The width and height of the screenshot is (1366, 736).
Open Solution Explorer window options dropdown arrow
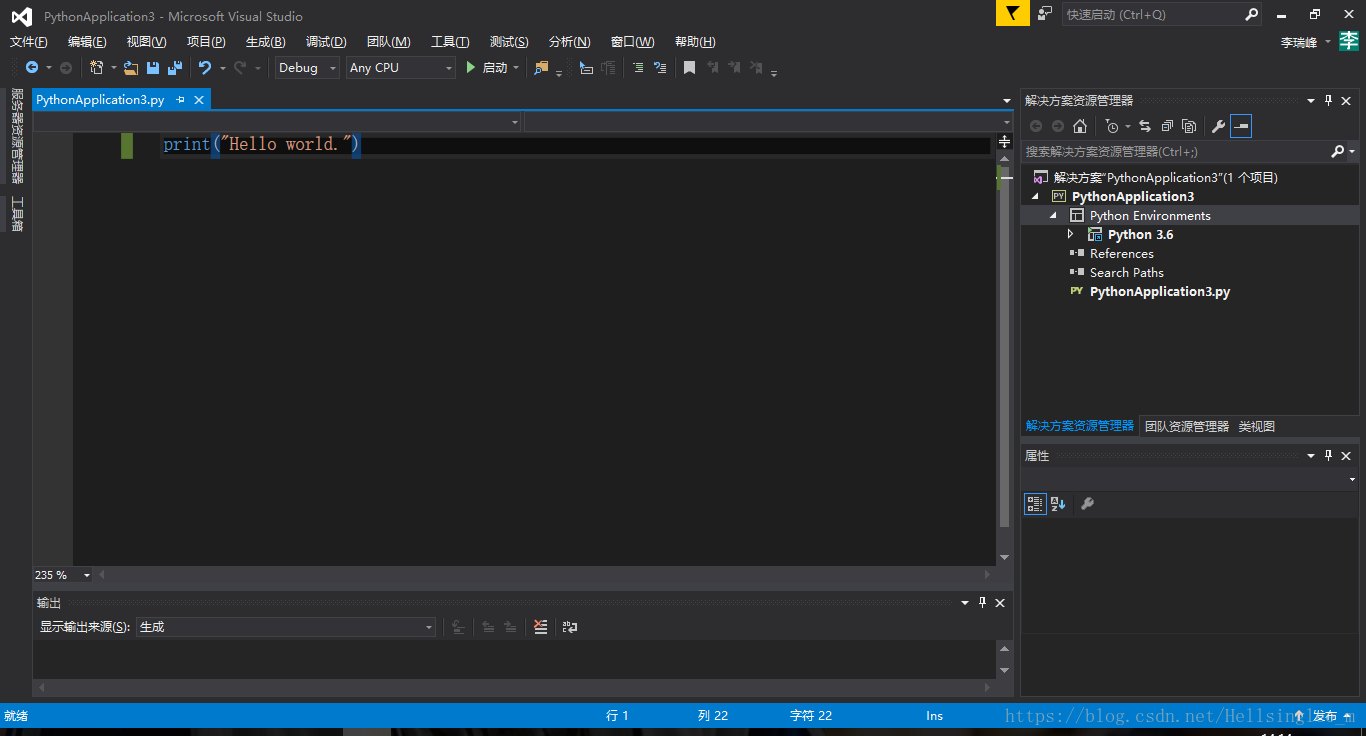point(1311,100)
